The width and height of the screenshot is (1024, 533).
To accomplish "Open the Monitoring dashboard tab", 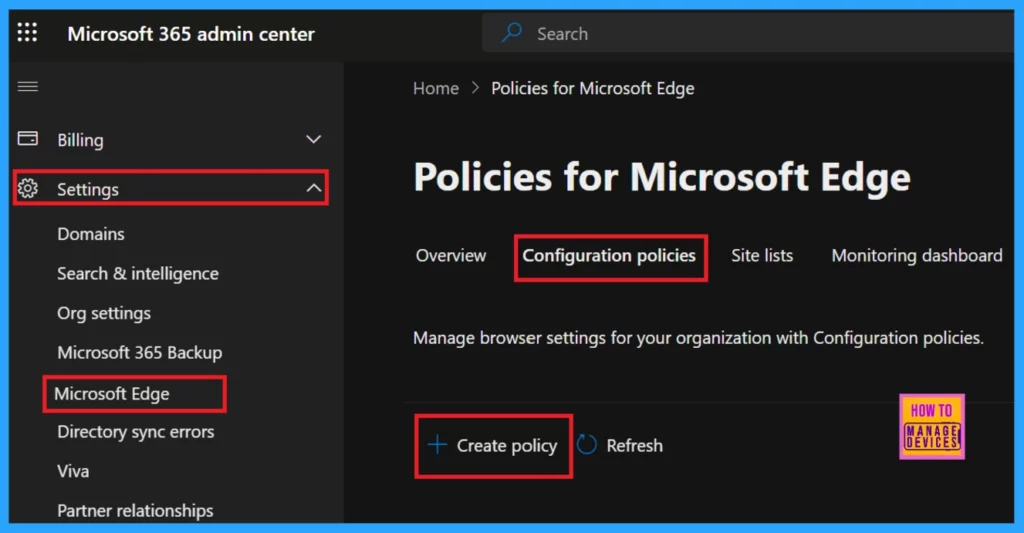I will [916, 255].
